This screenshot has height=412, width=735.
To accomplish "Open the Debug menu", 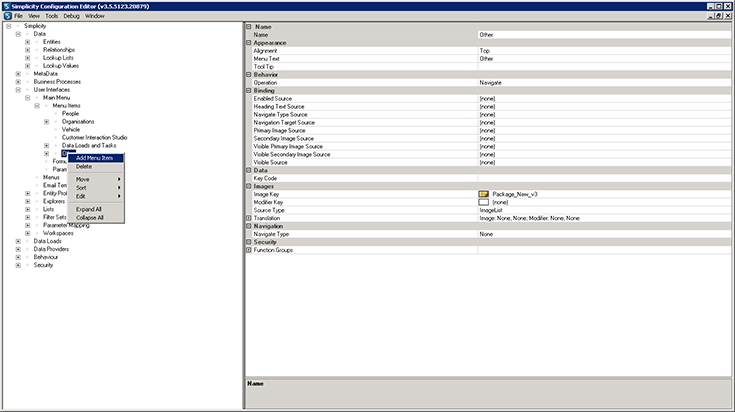I will pos(71,16).
